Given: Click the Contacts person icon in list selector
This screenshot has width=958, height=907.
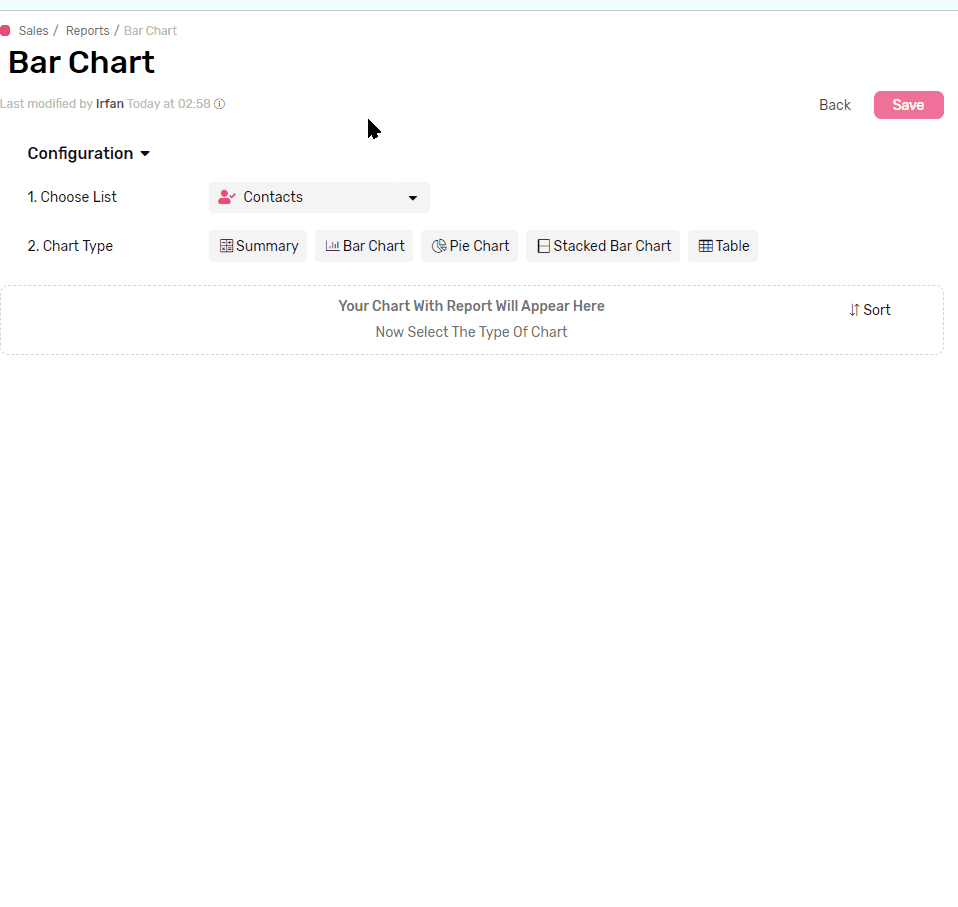Looking at the screenshot, I should pyautogui.click(x=227, y=197).
